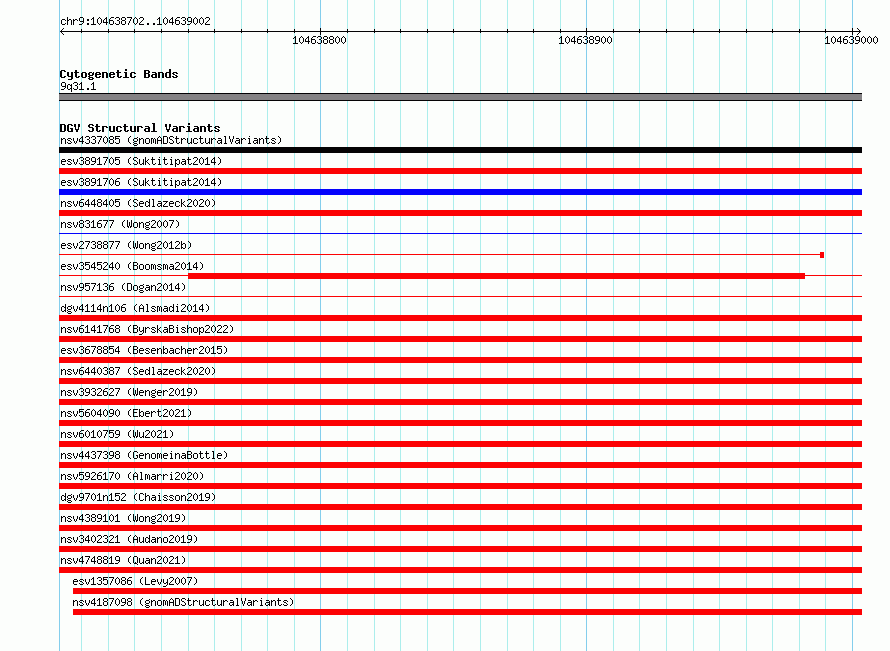Select the red bar beneath esv1357086 Levy2007
The image size is (890, 651).
click(467, 591)
